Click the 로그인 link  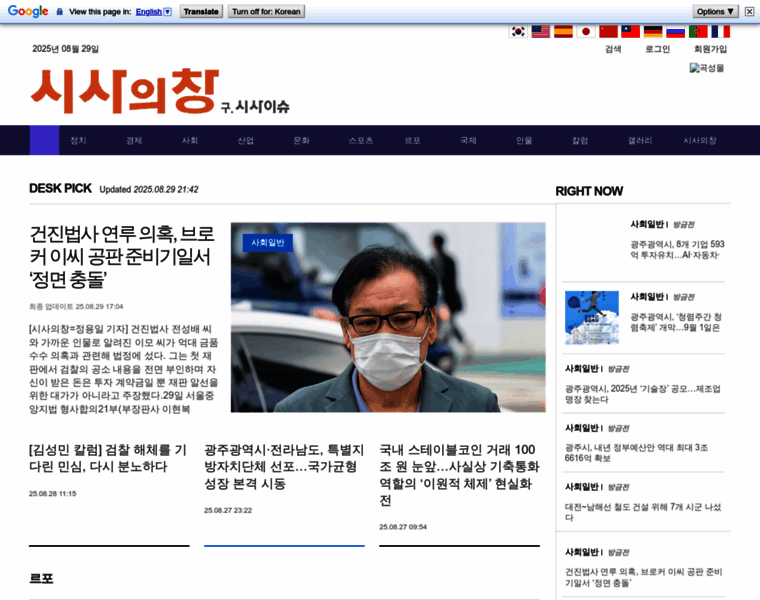[x=657, y=49]
